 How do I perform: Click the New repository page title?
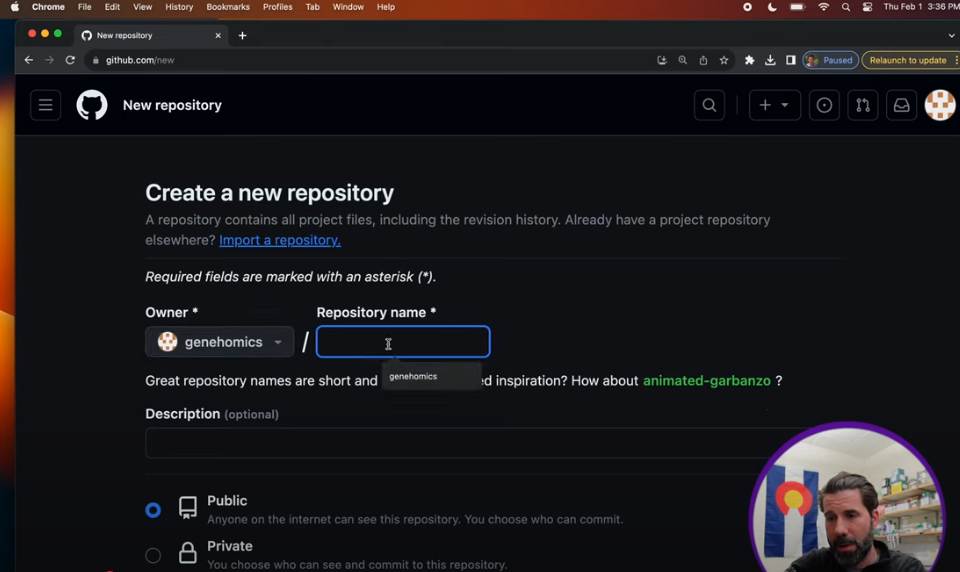click(x=172, y=105)
